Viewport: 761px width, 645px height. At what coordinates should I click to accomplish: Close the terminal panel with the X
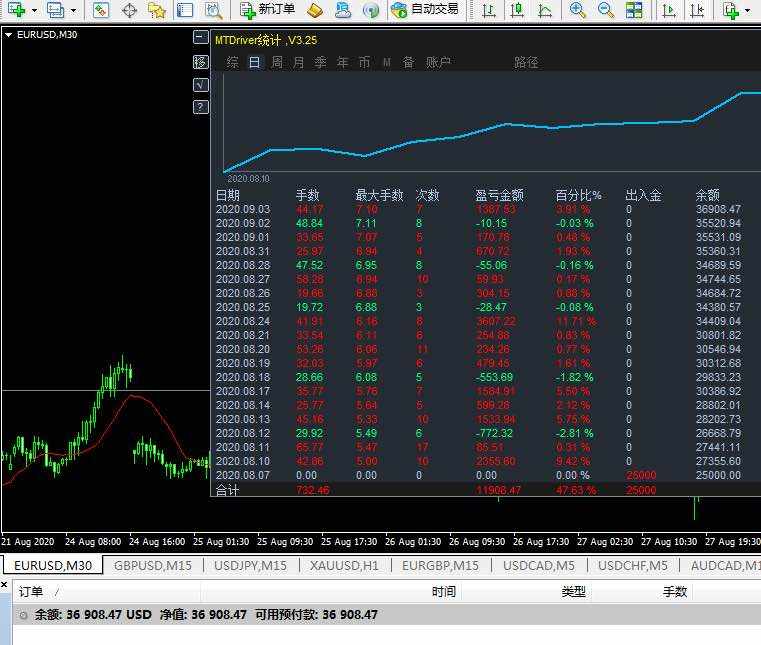click(4, 585)
